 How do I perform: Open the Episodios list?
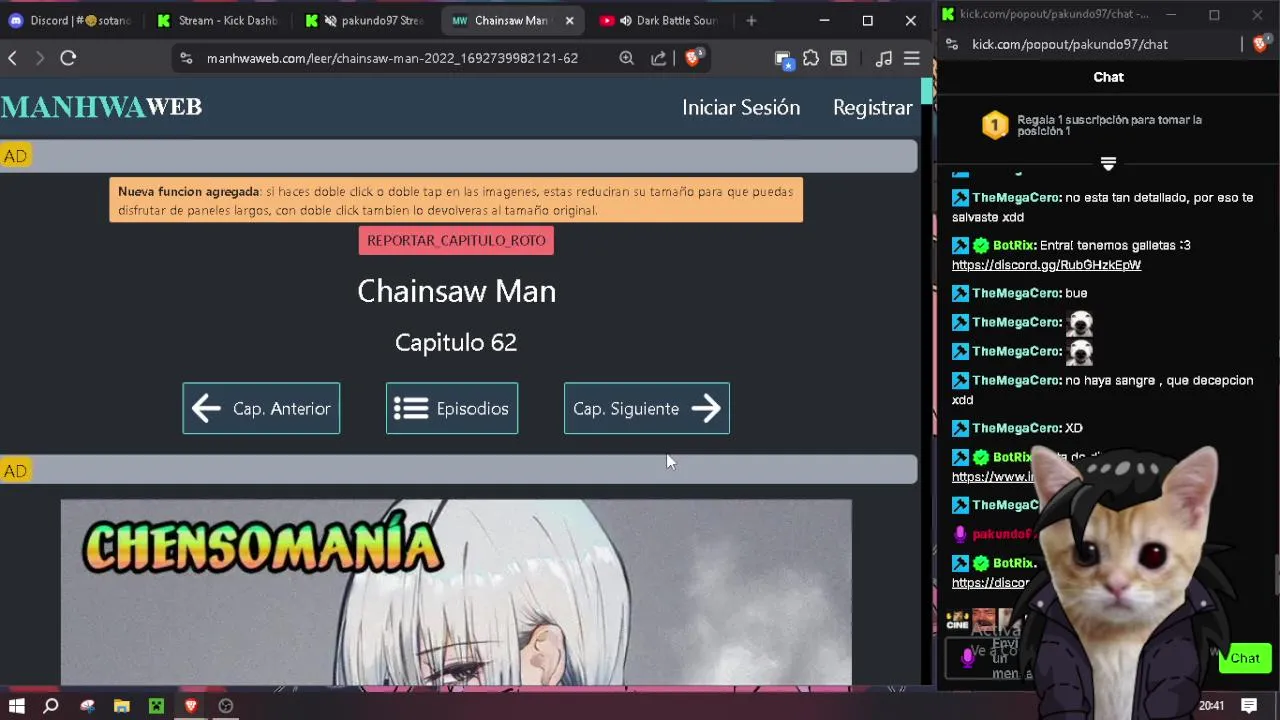(452, 408)
